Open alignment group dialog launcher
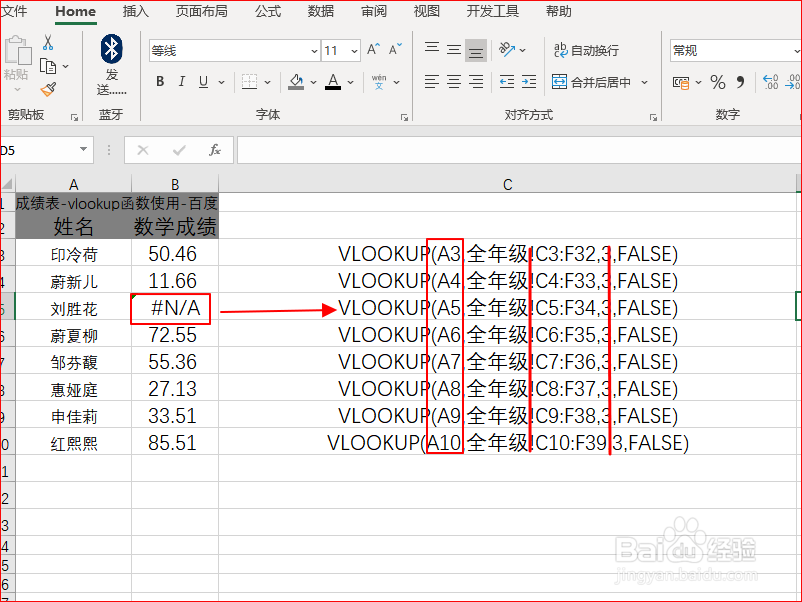 pyautogui.click(x=653, y=118)
